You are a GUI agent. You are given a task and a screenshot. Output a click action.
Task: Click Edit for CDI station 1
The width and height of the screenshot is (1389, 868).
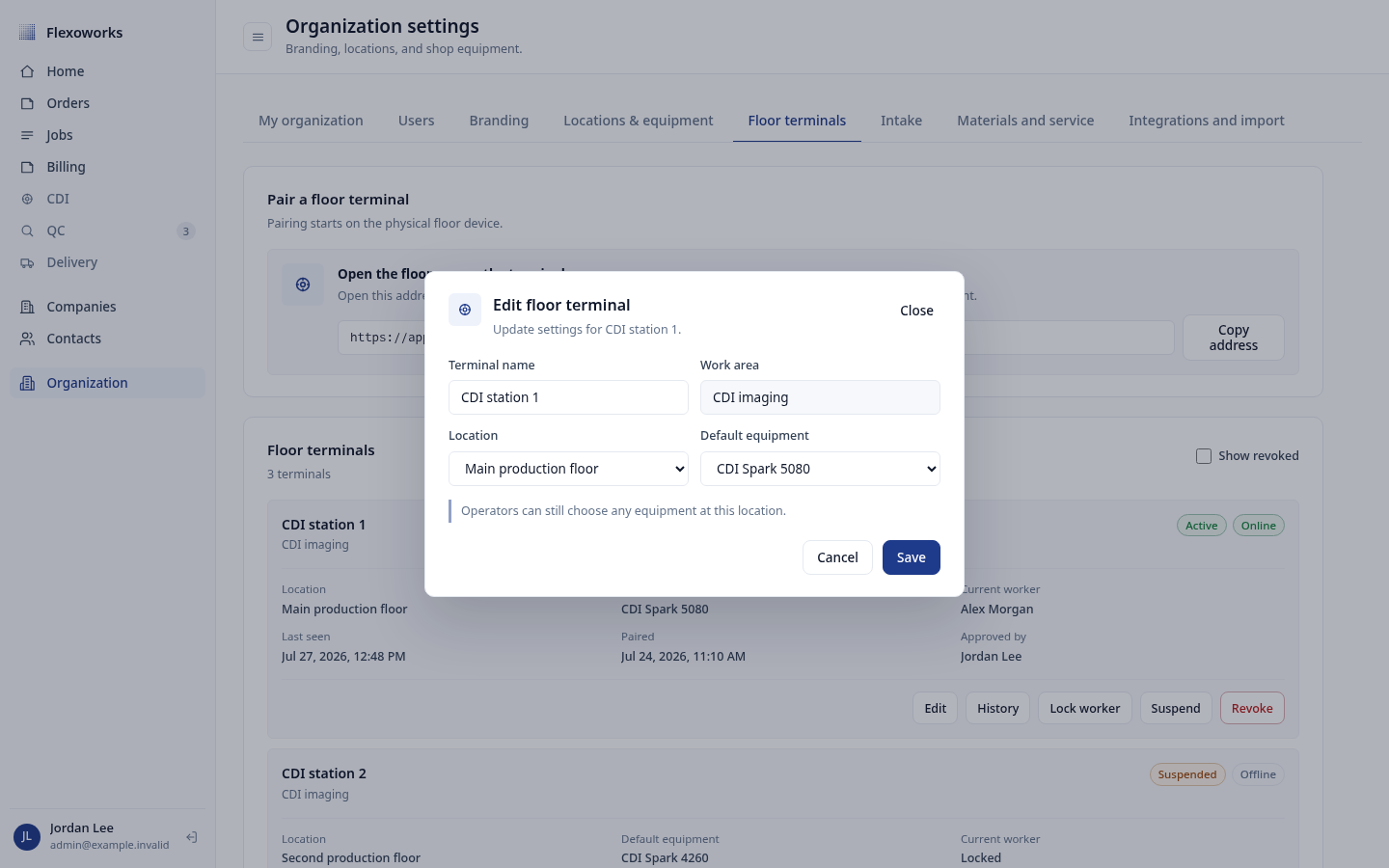(x=936, y=708)
